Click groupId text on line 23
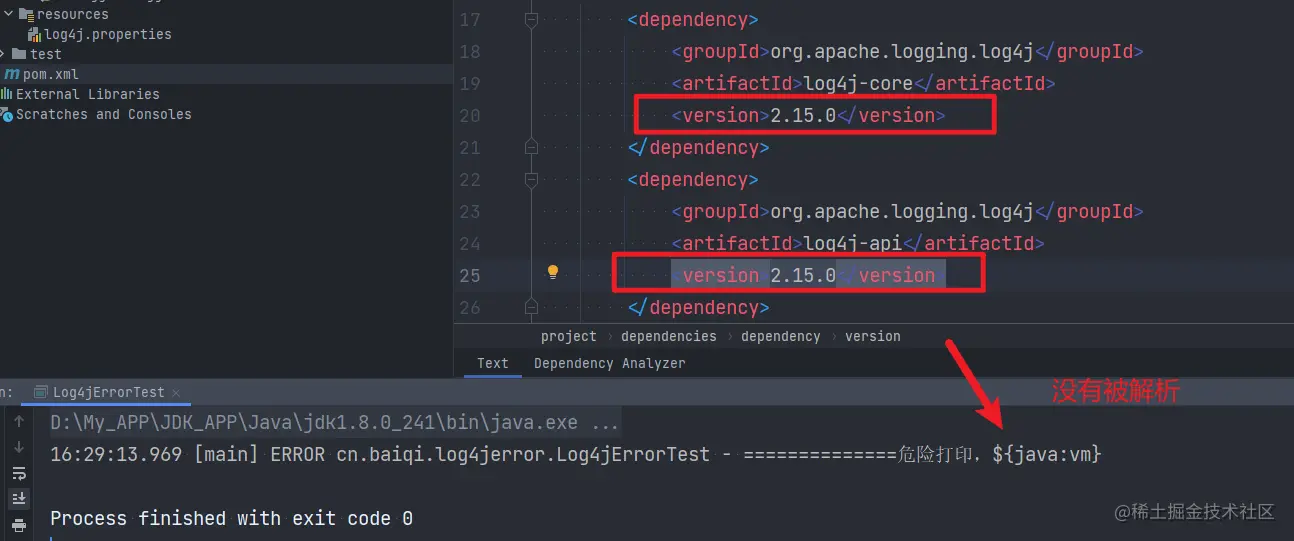The width and height of the screenshot is (1294, 541). (x=901, y=211)
